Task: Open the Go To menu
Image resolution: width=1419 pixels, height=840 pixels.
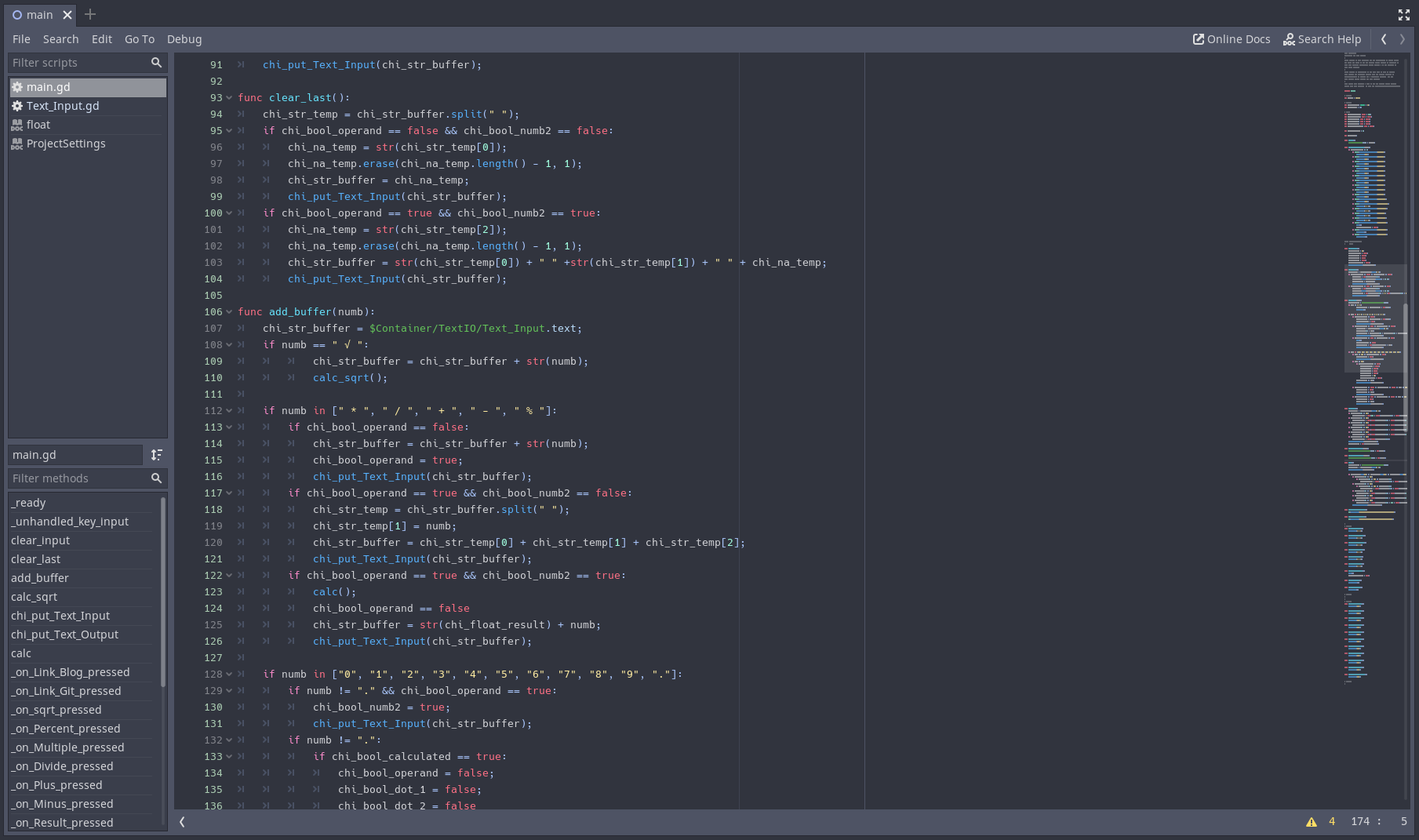Action: coord(140,39)
